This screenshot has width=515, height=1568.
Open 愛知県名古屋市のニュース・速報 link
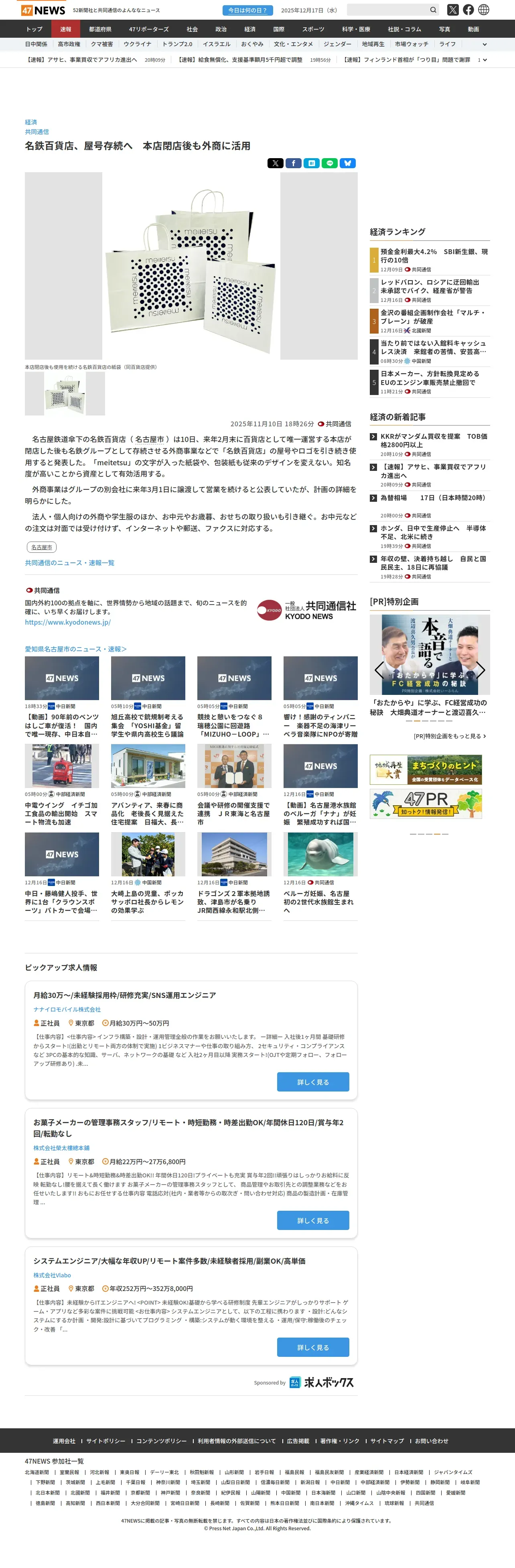pos(75,650)
